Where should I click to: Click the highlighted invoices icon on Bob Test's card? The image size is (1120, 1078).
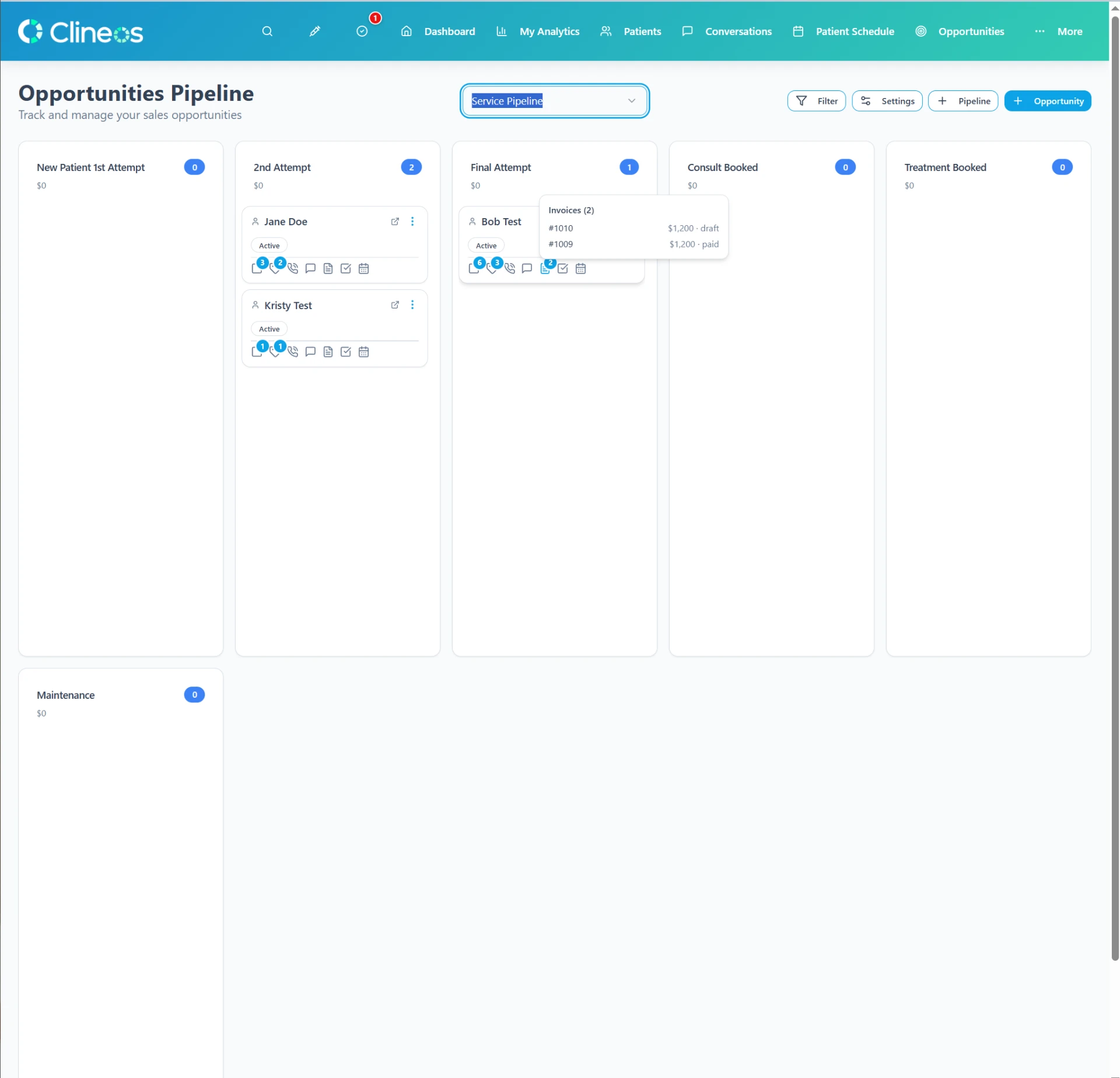point(545,269)
